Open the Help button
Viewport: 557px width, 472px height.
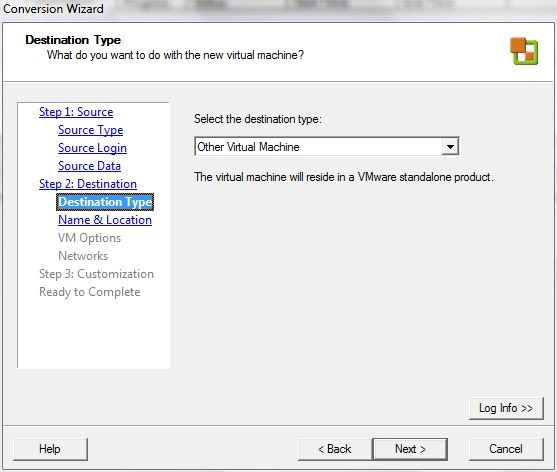(50, 449)
